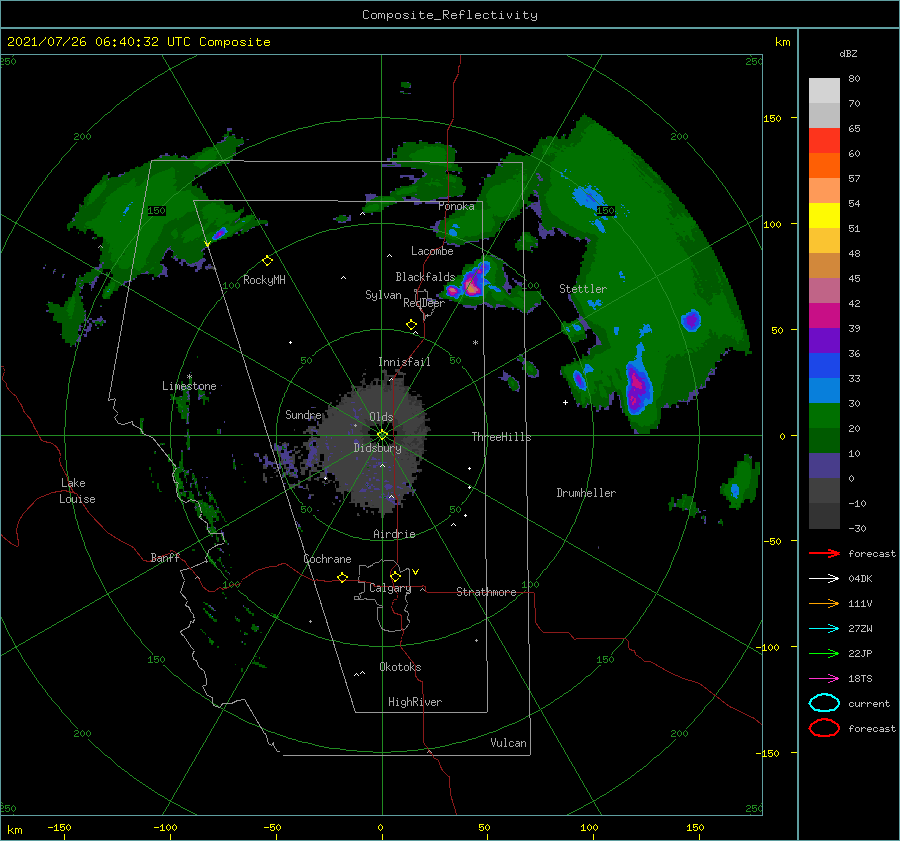900x841 pixels.
Task: Select the light gray 70–80 dBZ swatch
Action: click(x=824, y=91)
